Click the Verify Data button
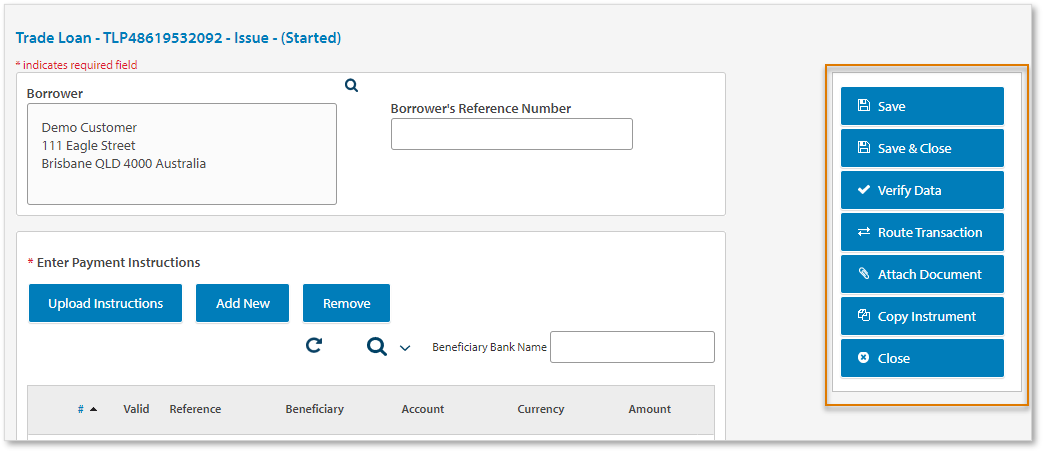The image size is (1043, 452). [x=921, y=190]
